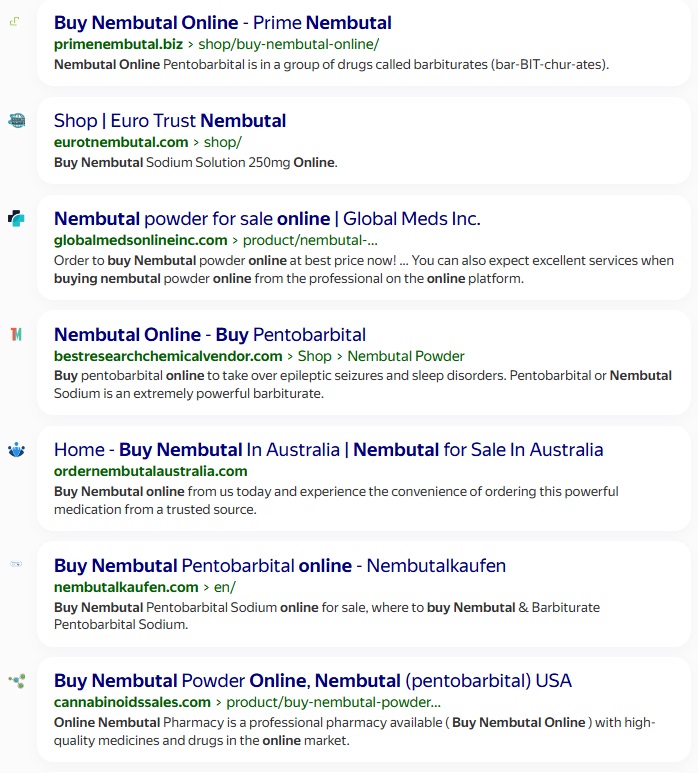Click the nembutalkaufen.com domain text
The image size is (698, 773).
tap(126, 587)
